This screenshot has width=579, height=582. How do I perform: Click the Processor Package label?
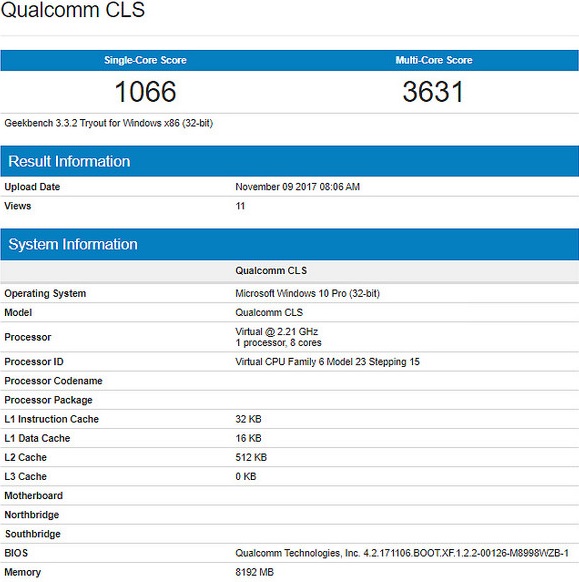click(48, 400)
